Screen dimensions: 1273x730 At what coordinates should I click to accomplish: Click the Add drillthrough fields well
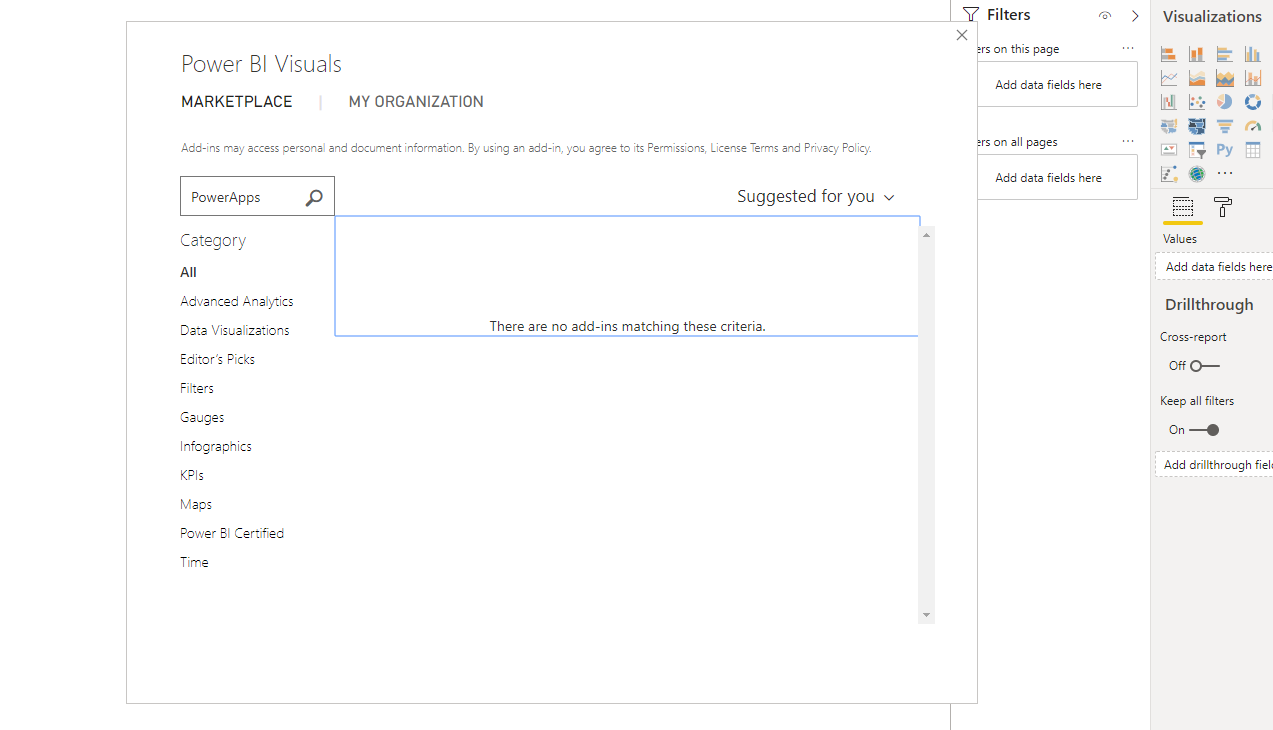tap(1214, 465)
